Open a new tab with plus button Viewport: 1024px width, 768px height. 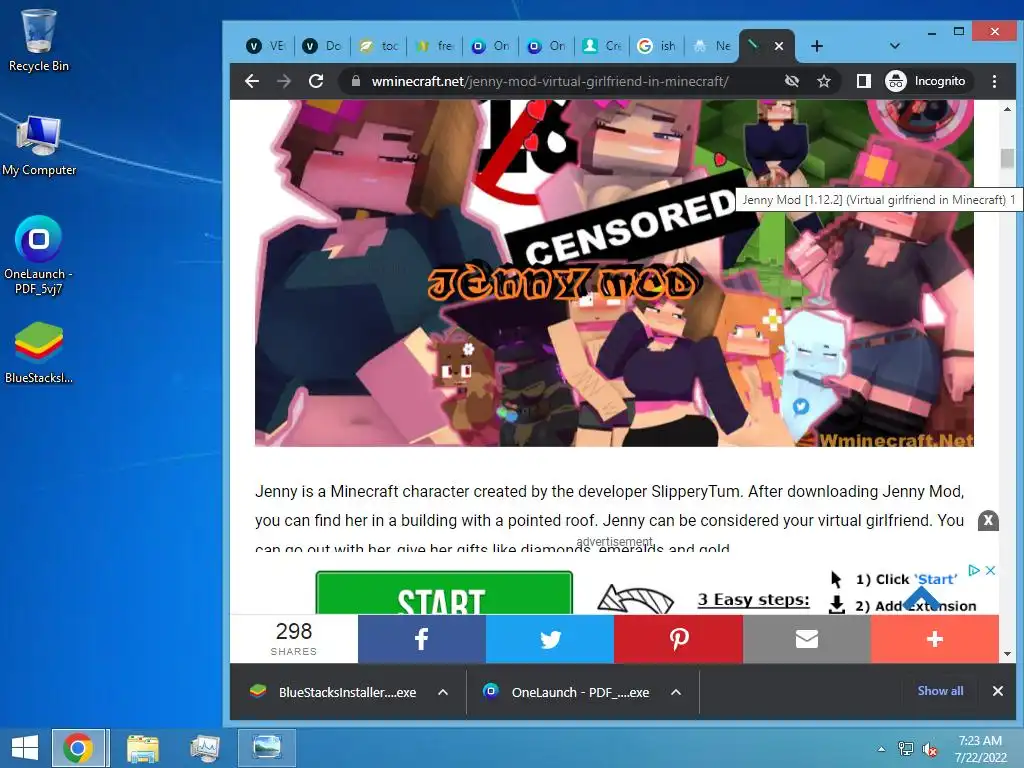(816, 46)
